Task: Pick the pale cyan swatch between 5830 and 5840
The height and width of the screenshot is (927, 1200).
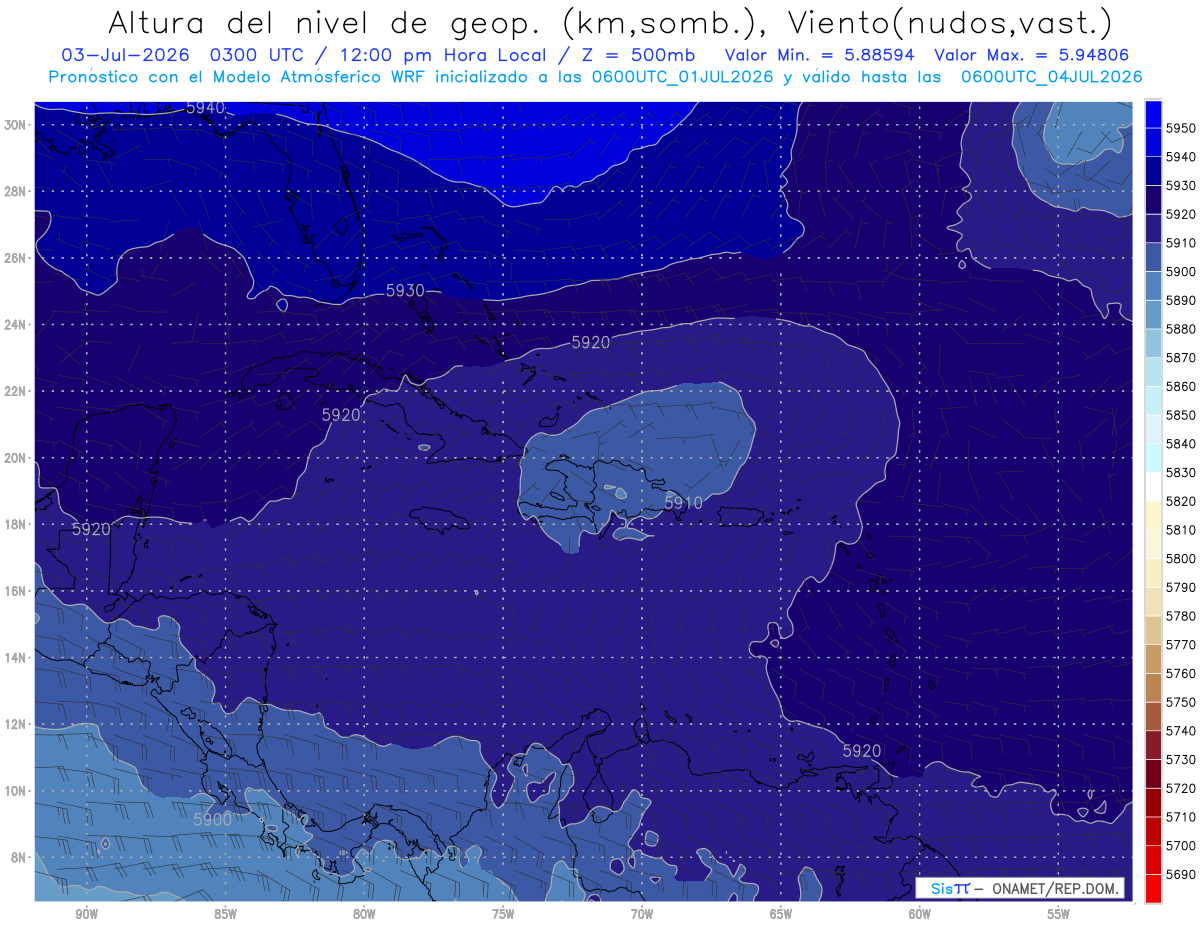Action: pos(1153,458)
